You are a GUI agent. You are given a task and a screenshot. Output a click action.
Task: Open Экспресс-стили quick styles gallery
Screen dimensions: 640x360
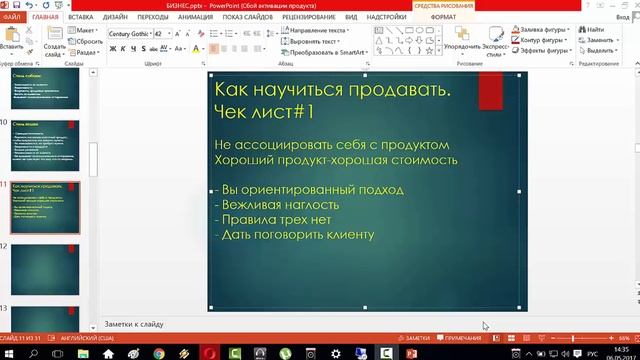pos(496,41)
